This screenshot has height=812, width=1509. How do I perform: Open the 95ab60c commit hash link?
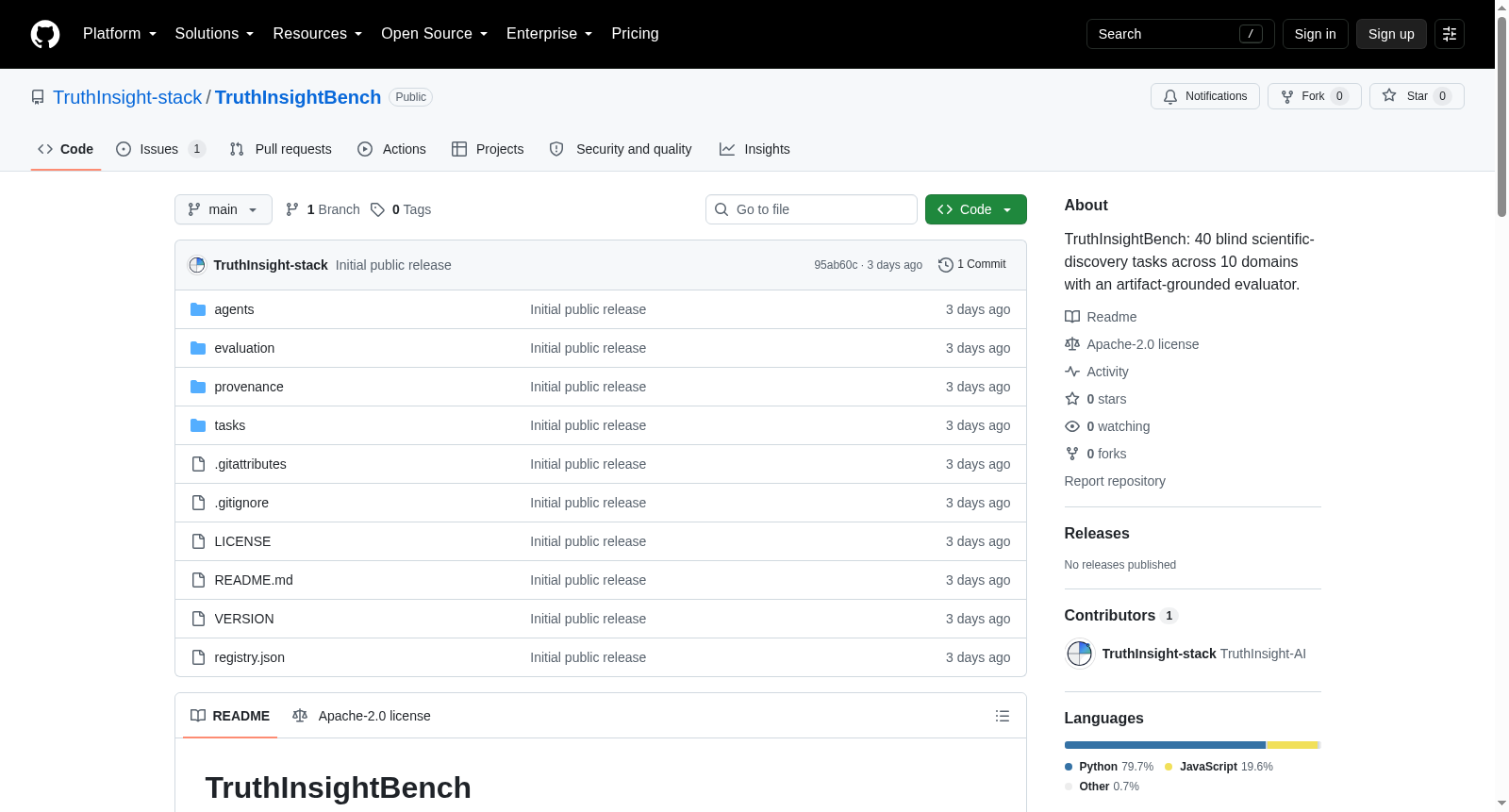pos(836,265)
